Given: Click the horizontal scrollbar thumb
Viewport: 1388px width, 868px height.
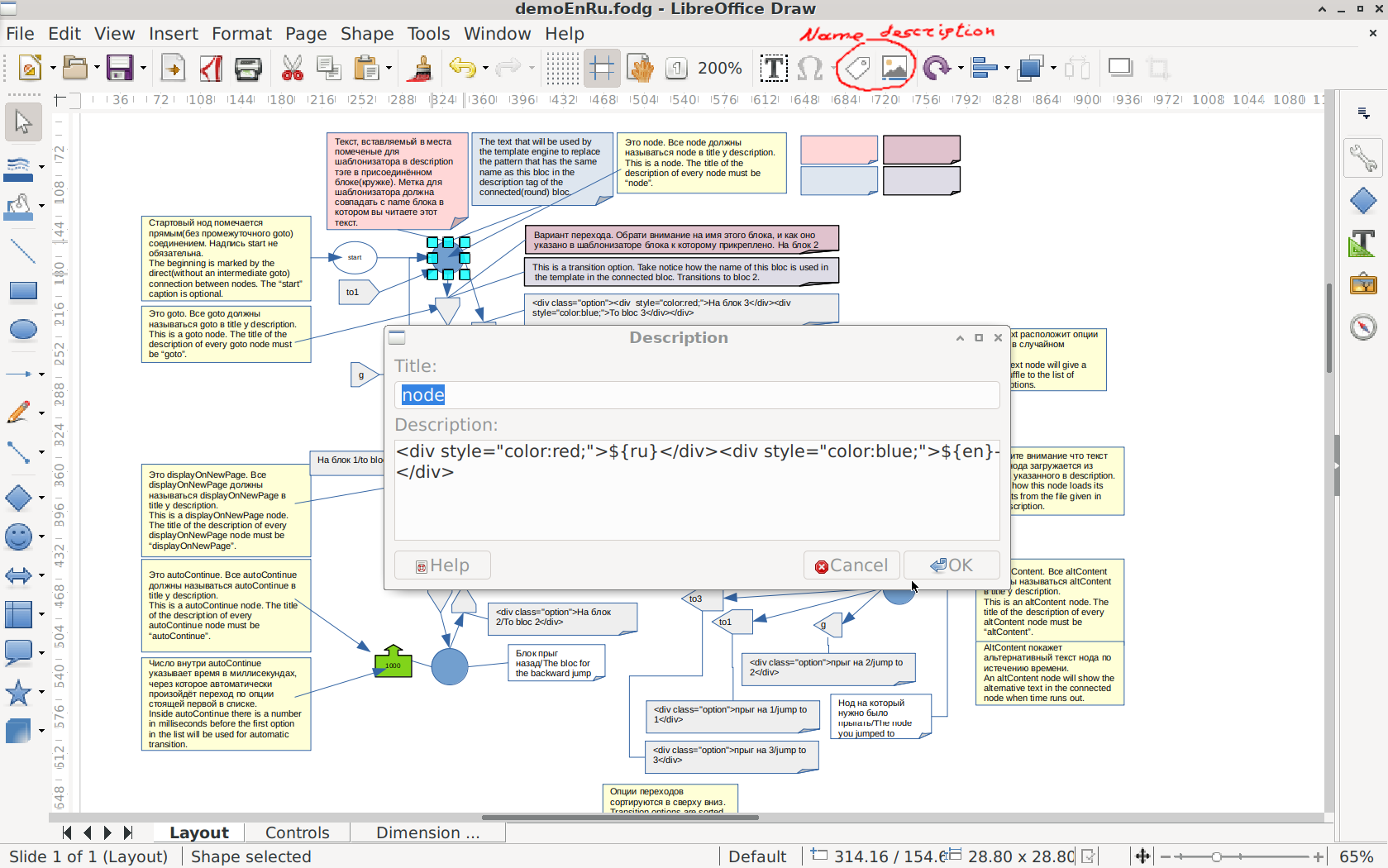Looking at the screenshot, I should coord(620,818).
